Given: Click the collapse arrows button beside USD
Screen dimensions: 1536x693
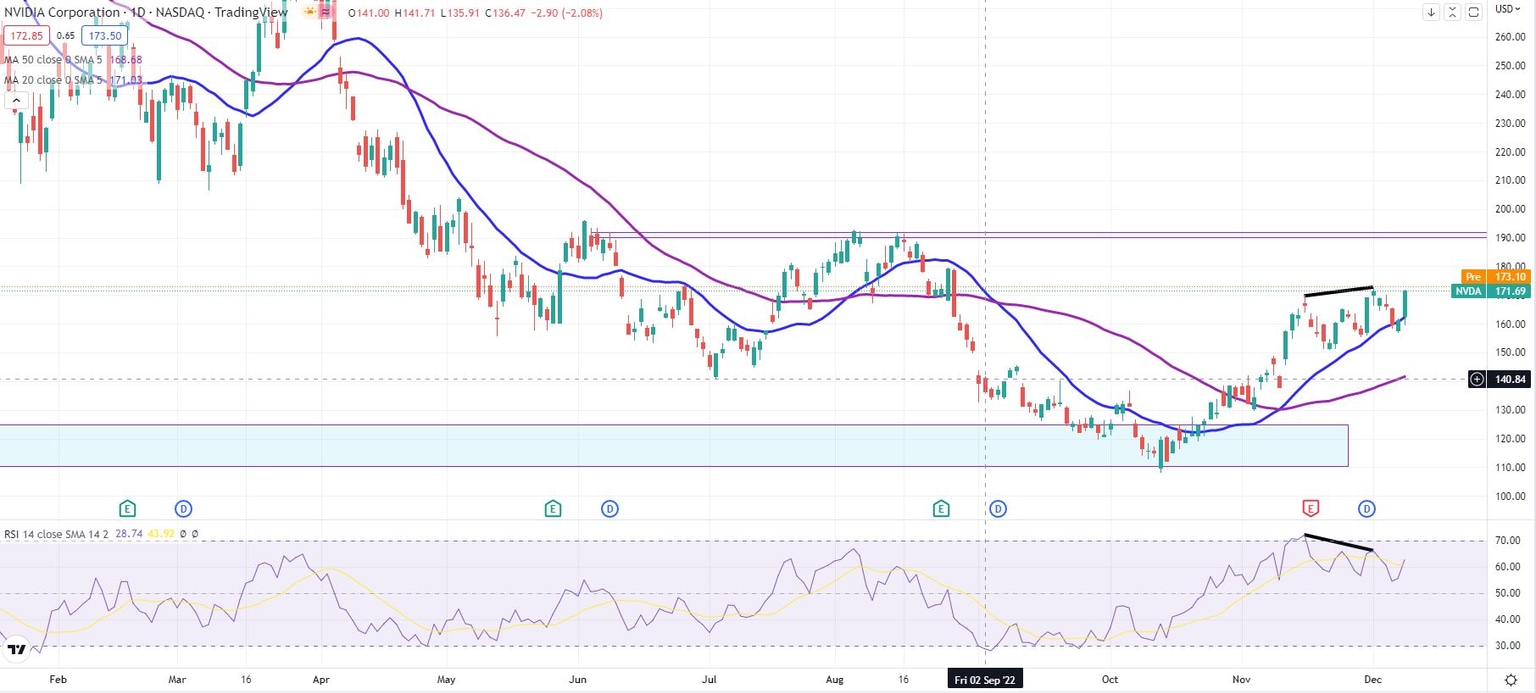Looking at the screenshot, I should tap(1453, 12).
